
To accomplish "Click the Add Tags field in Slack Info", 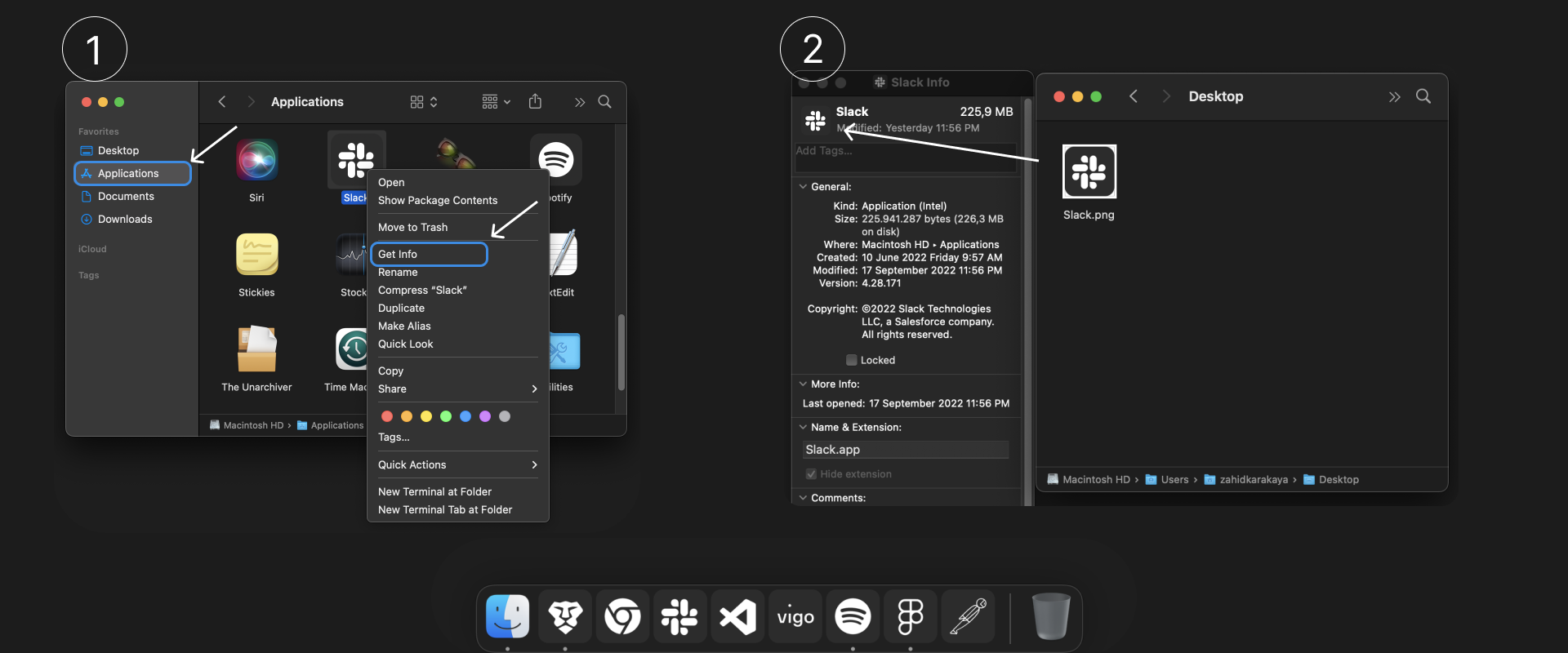I will point(906,158).
